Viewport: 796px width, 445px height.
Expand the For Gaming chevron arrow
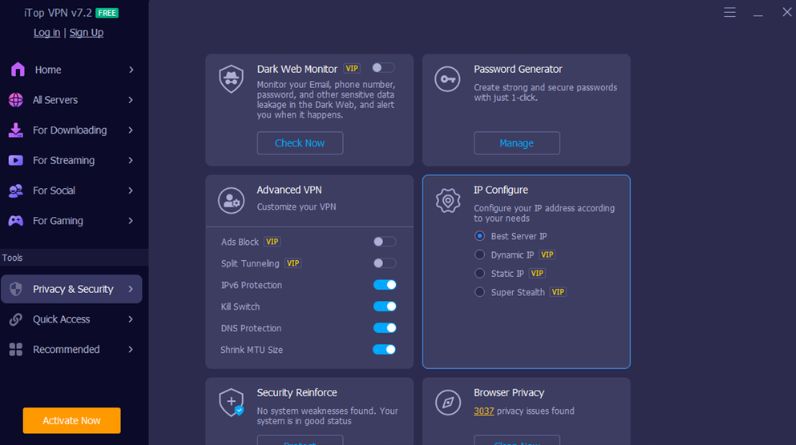click(131, 221)
